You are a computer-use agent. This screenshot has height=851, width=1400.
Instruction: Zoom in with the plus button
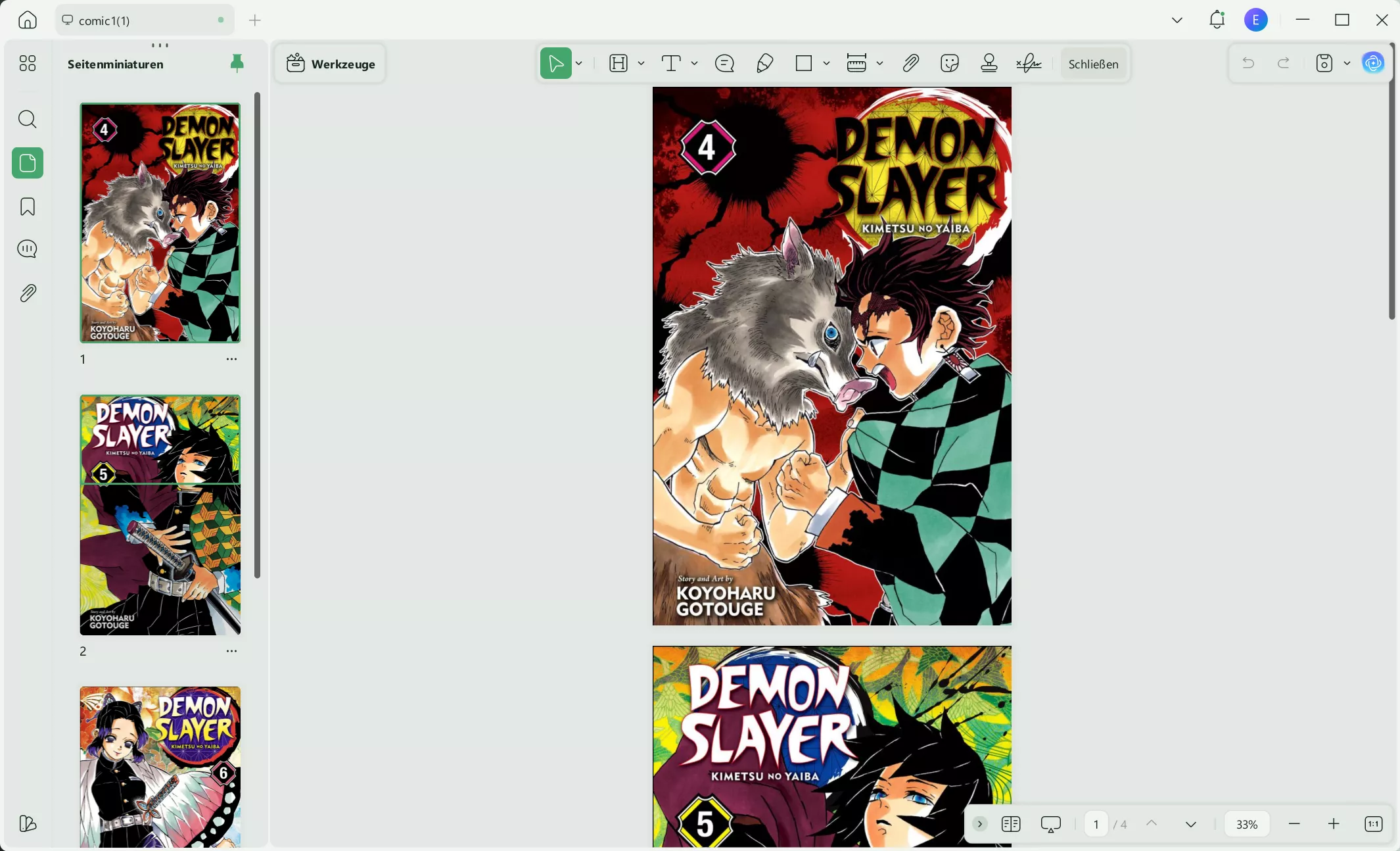1334,824
